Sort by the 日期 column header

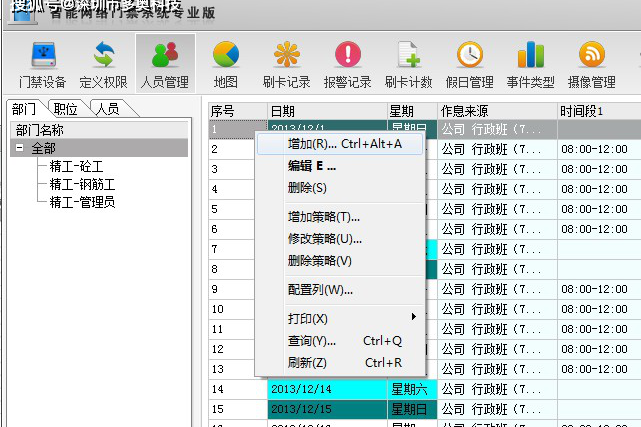pos(327,111)
